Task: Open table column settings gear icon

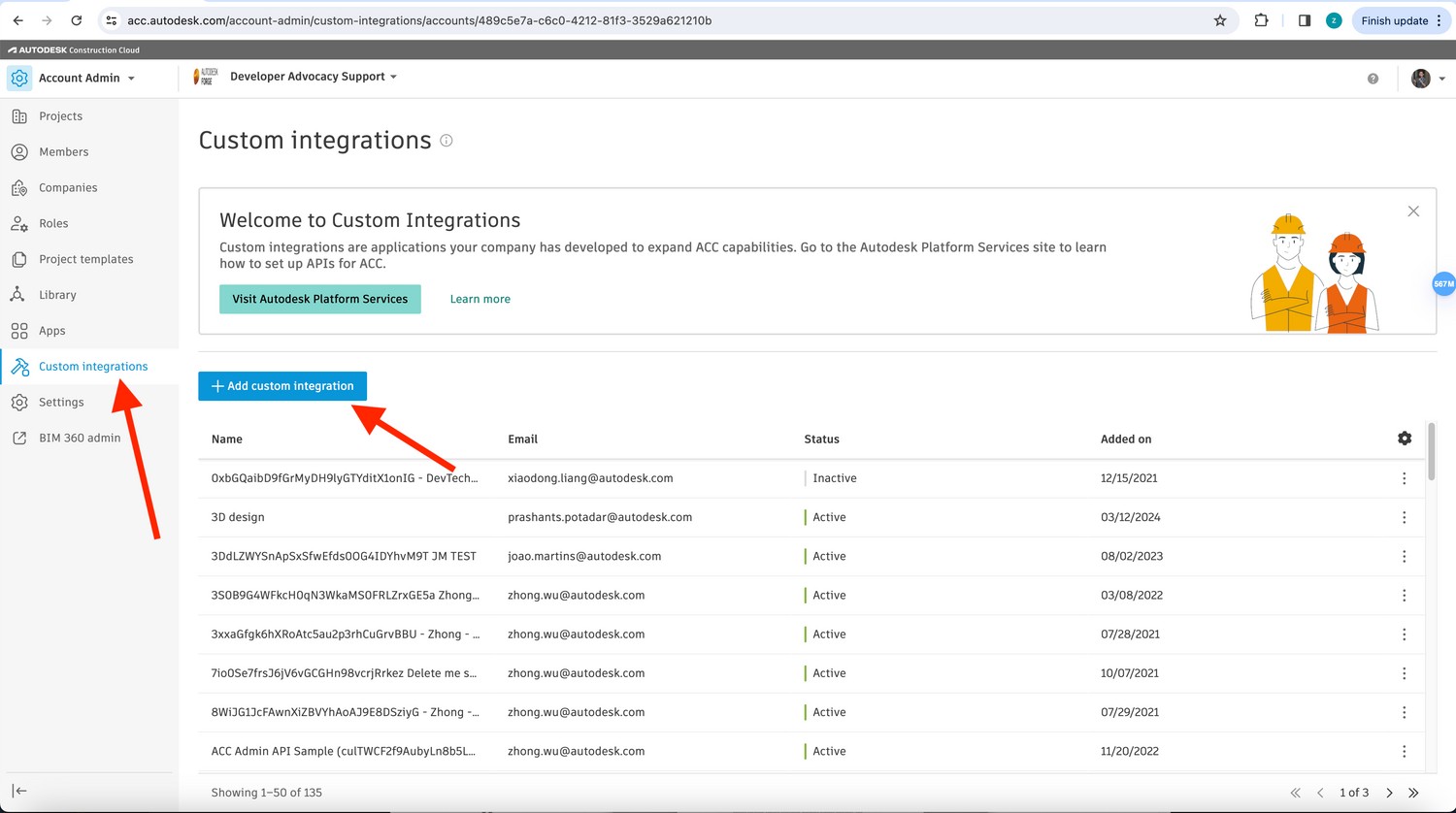Action: click(1405, 439)
